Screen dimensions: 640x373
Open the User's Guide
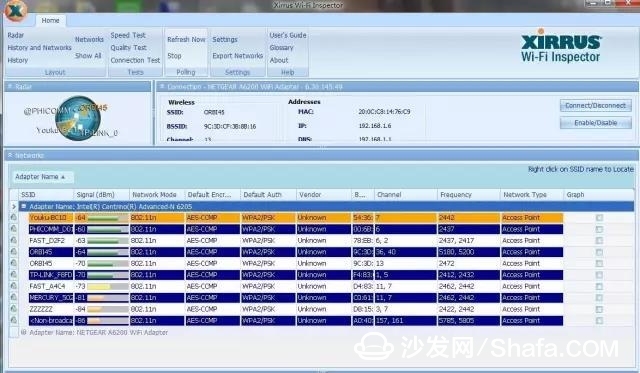[x=288, y=35]
